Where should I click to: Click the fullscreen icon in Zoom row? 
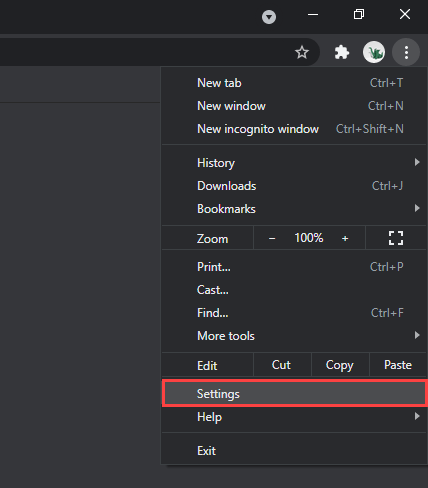click(x=396, y=238)
